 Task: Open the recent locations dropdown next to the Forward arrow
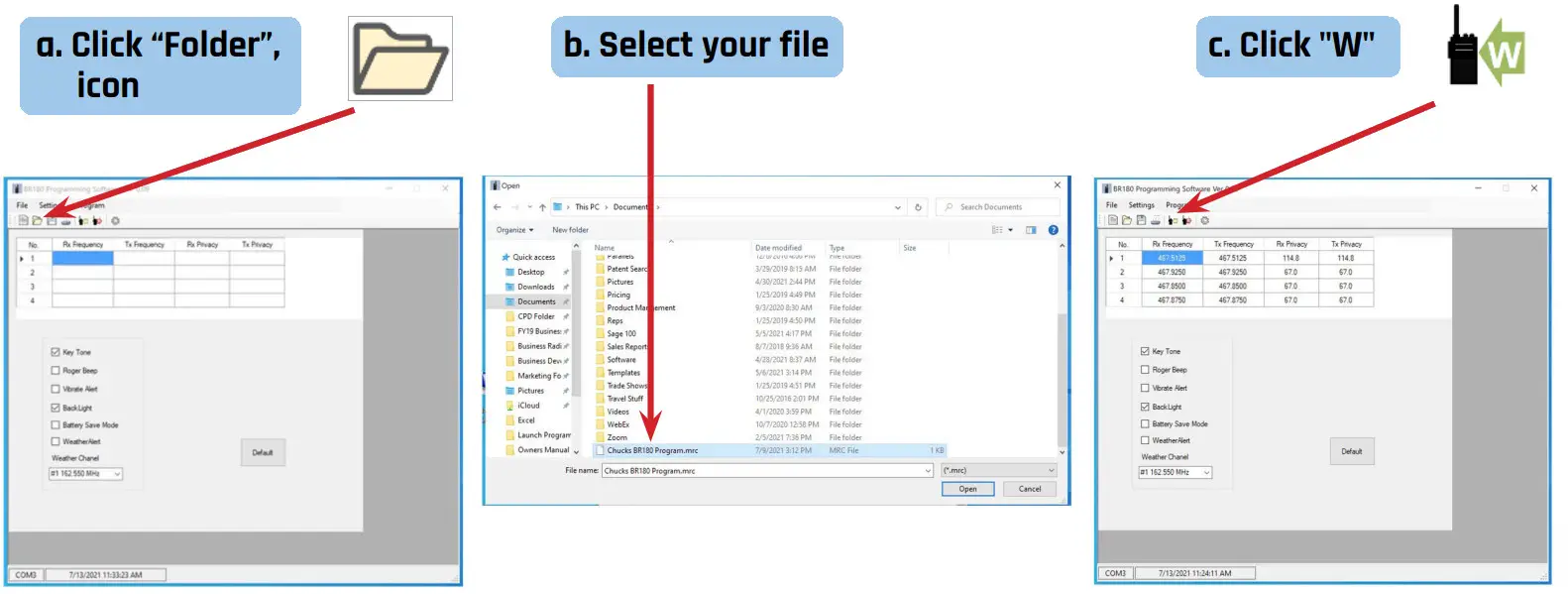(529, 207)
